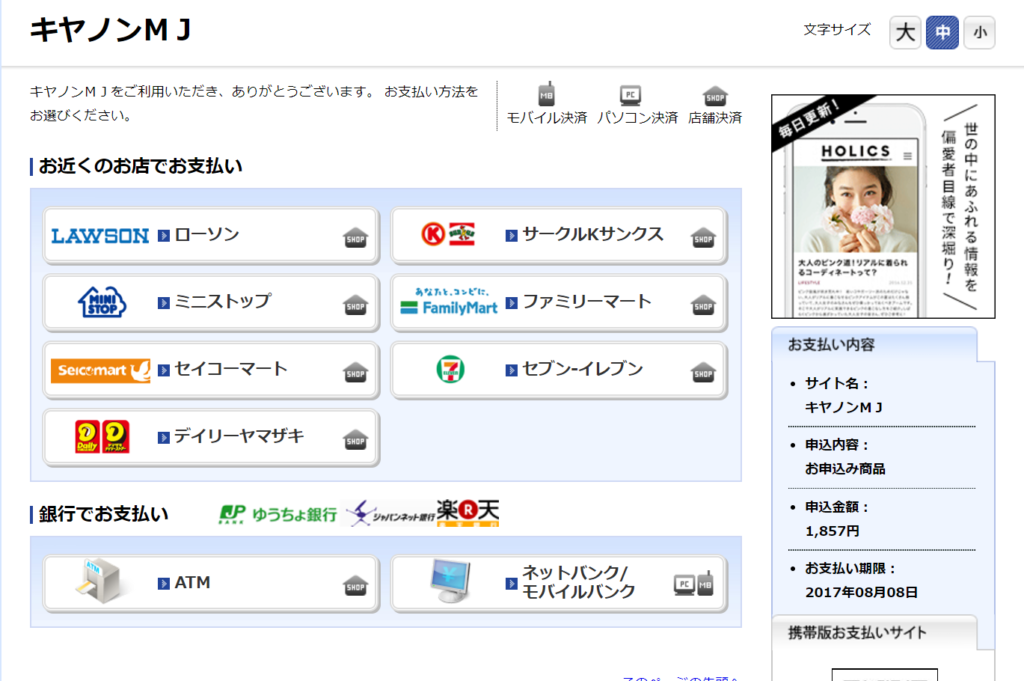Image resolution: width=1024 pixels, height=681 pixels.
Task: Click the お近くのお店でお支払い heading
Action: 140,166
